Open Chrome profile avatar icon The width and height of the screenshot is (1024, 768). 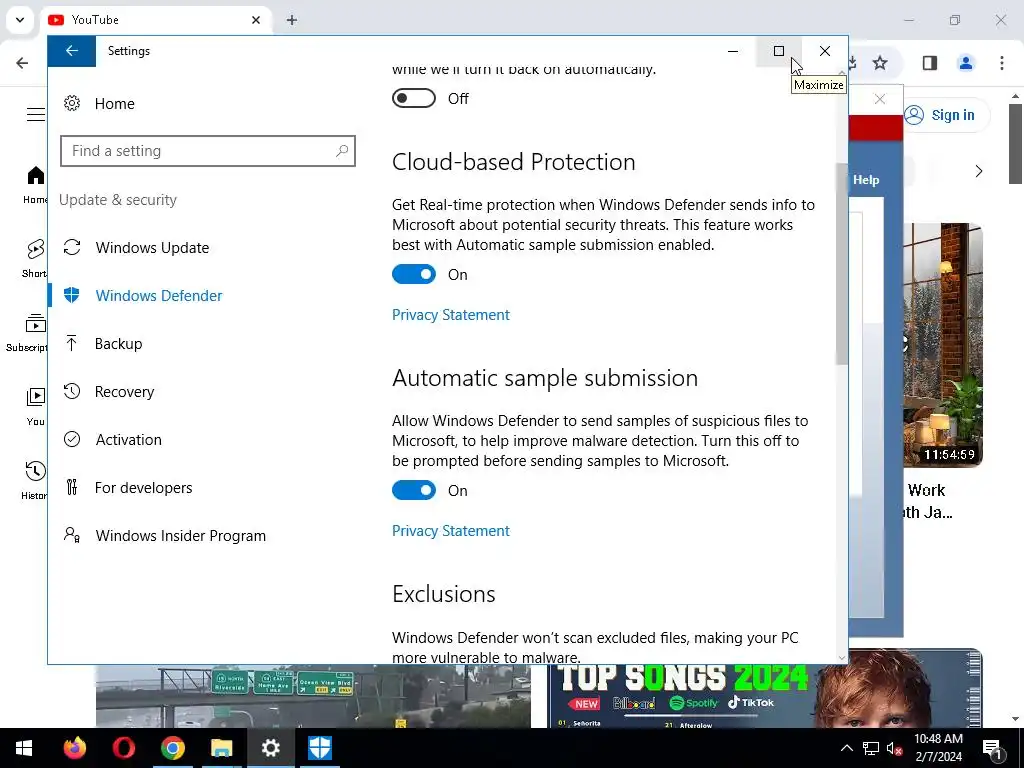point(965,63)
